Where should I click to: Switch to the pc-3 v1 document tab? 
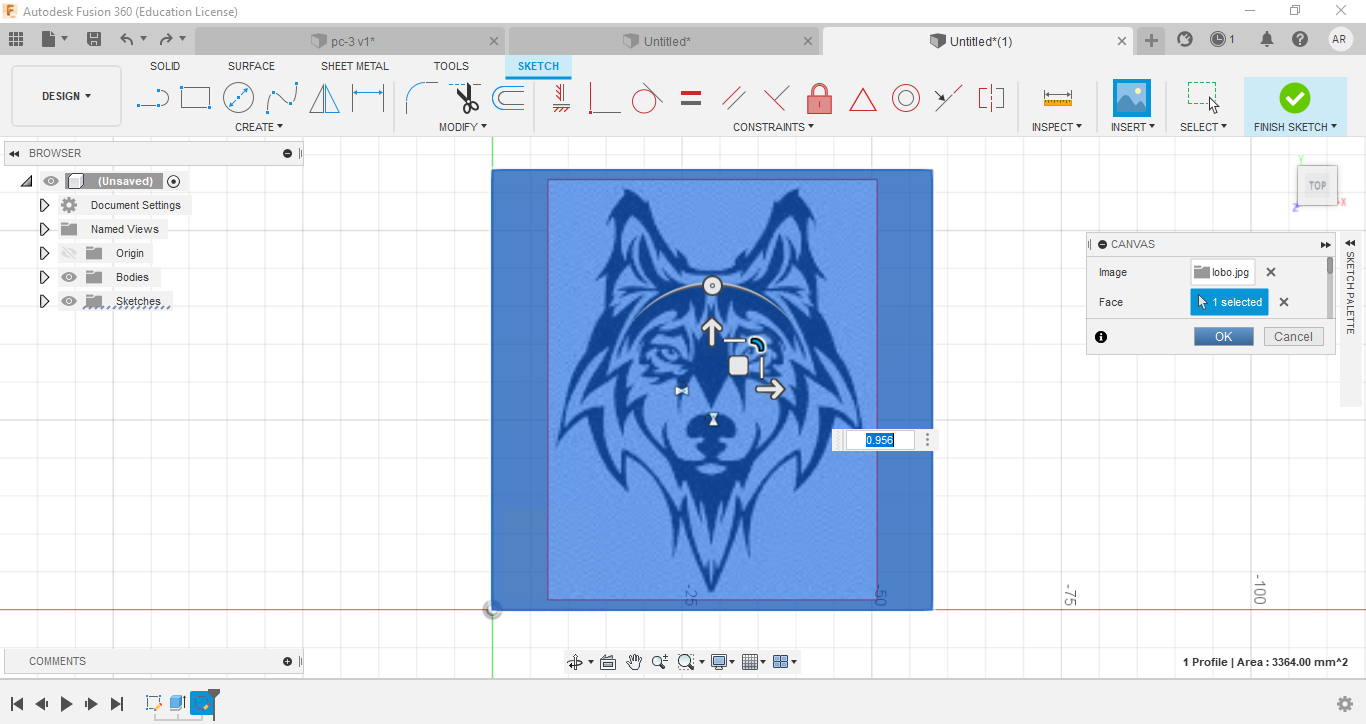pos(353,41)
